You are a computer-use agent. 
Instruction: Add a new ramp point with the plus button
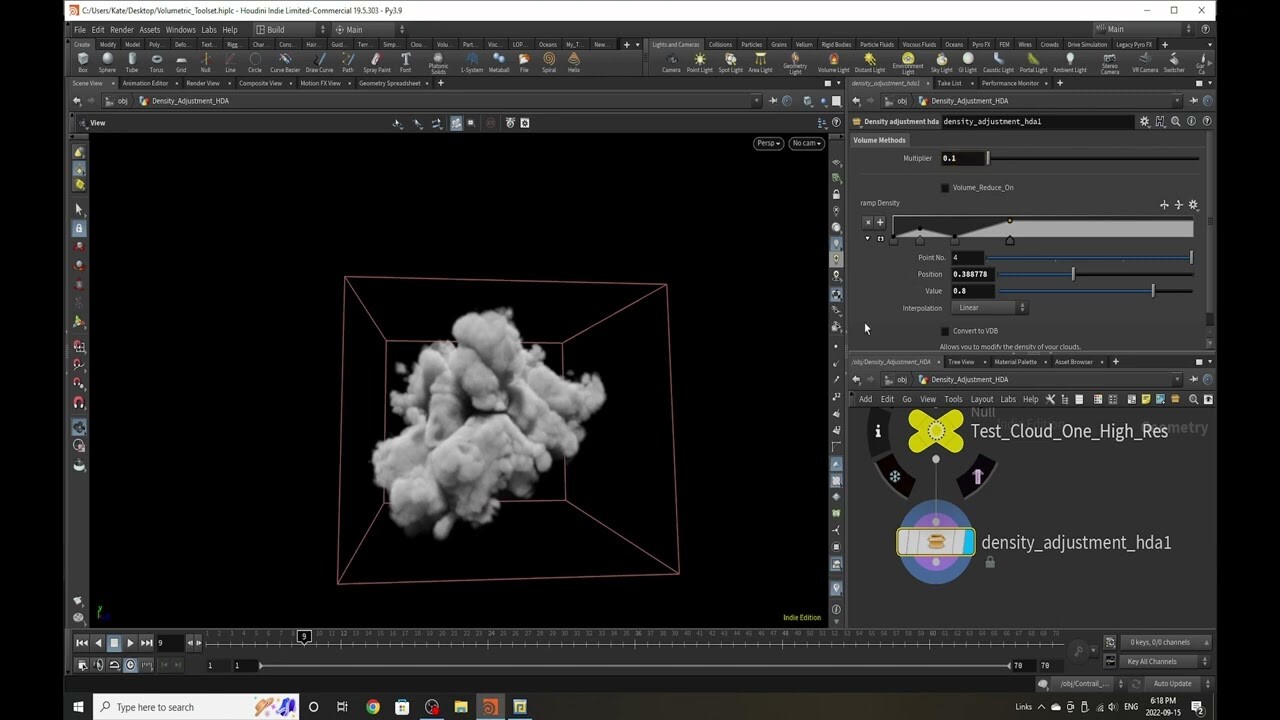tap(880, 222)
